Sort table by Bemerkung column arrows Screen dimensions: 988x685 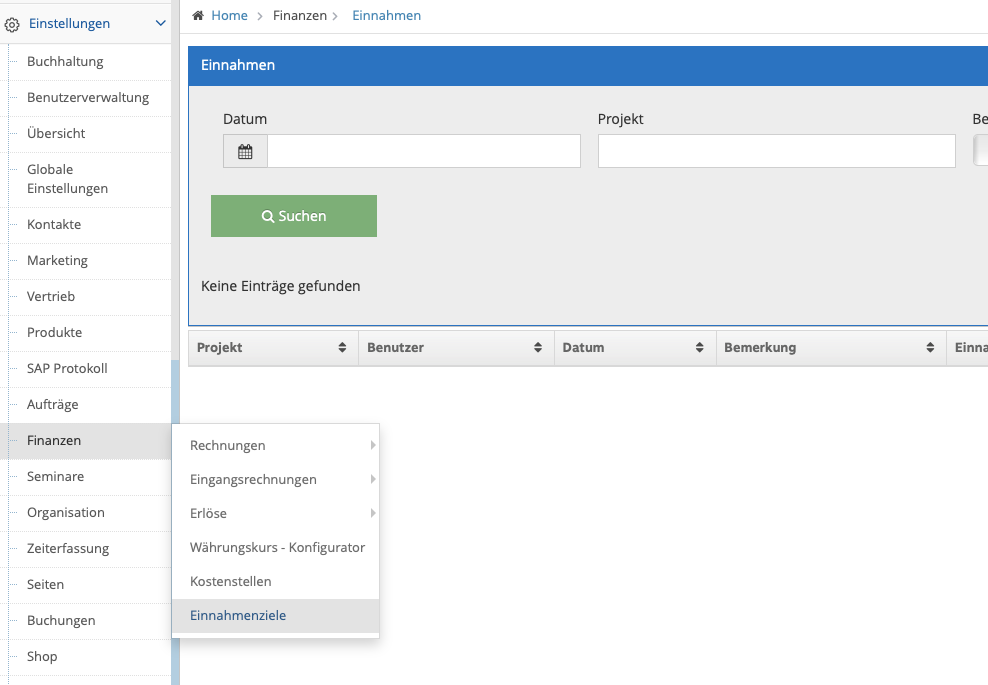[x=930, y=347]
